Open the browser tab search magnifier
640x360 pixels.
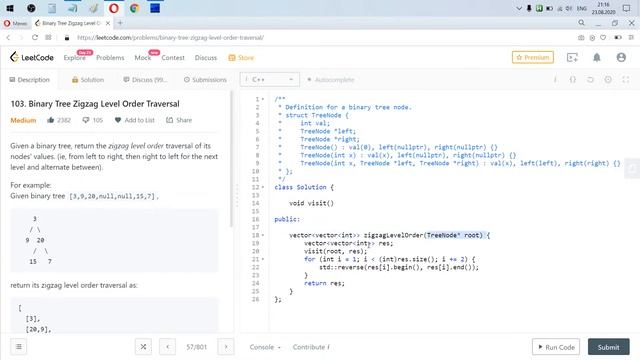pyautogui.click(x=582, y=23)
